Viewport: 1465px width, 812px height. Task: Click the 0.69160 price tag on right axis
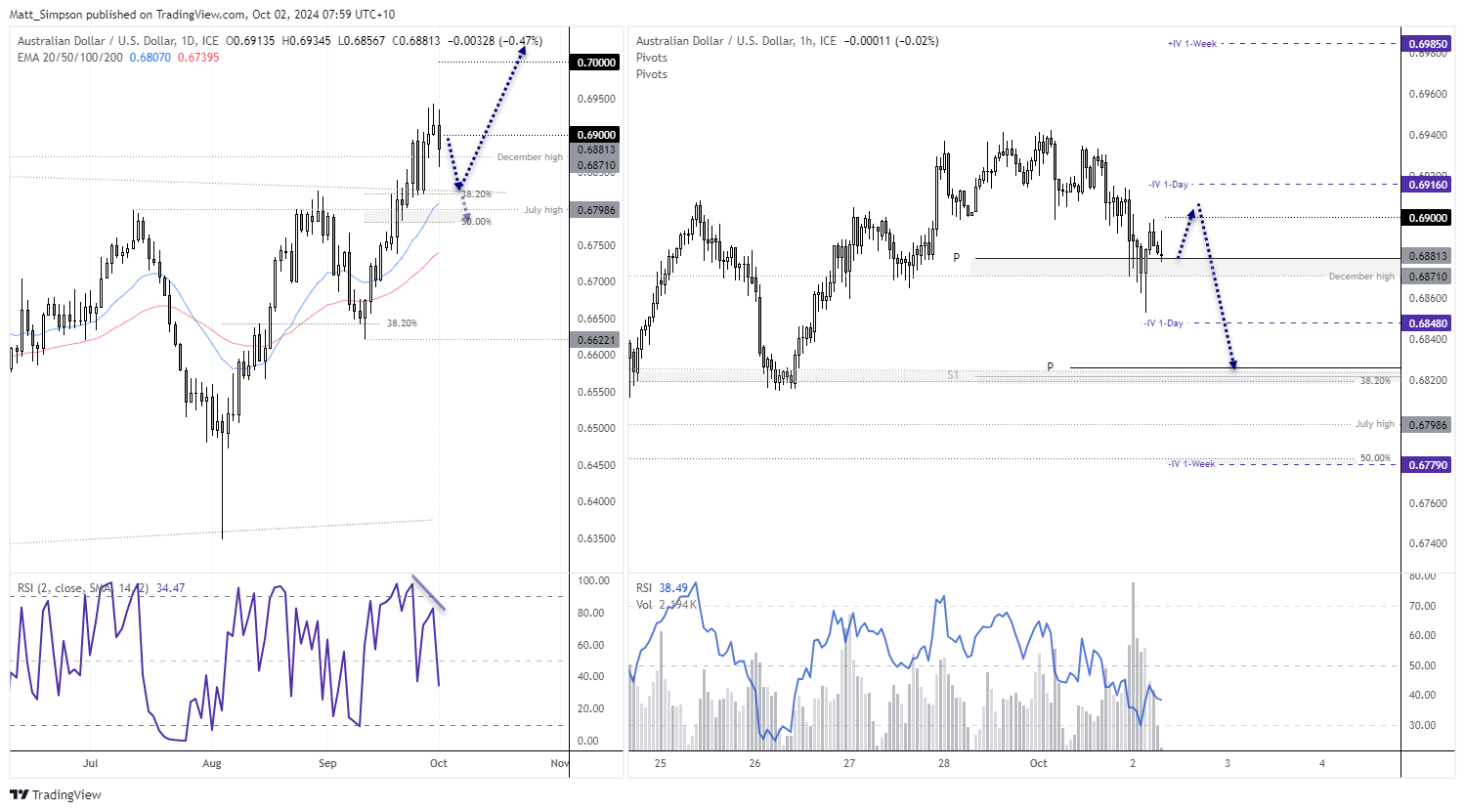(1428, 185)
